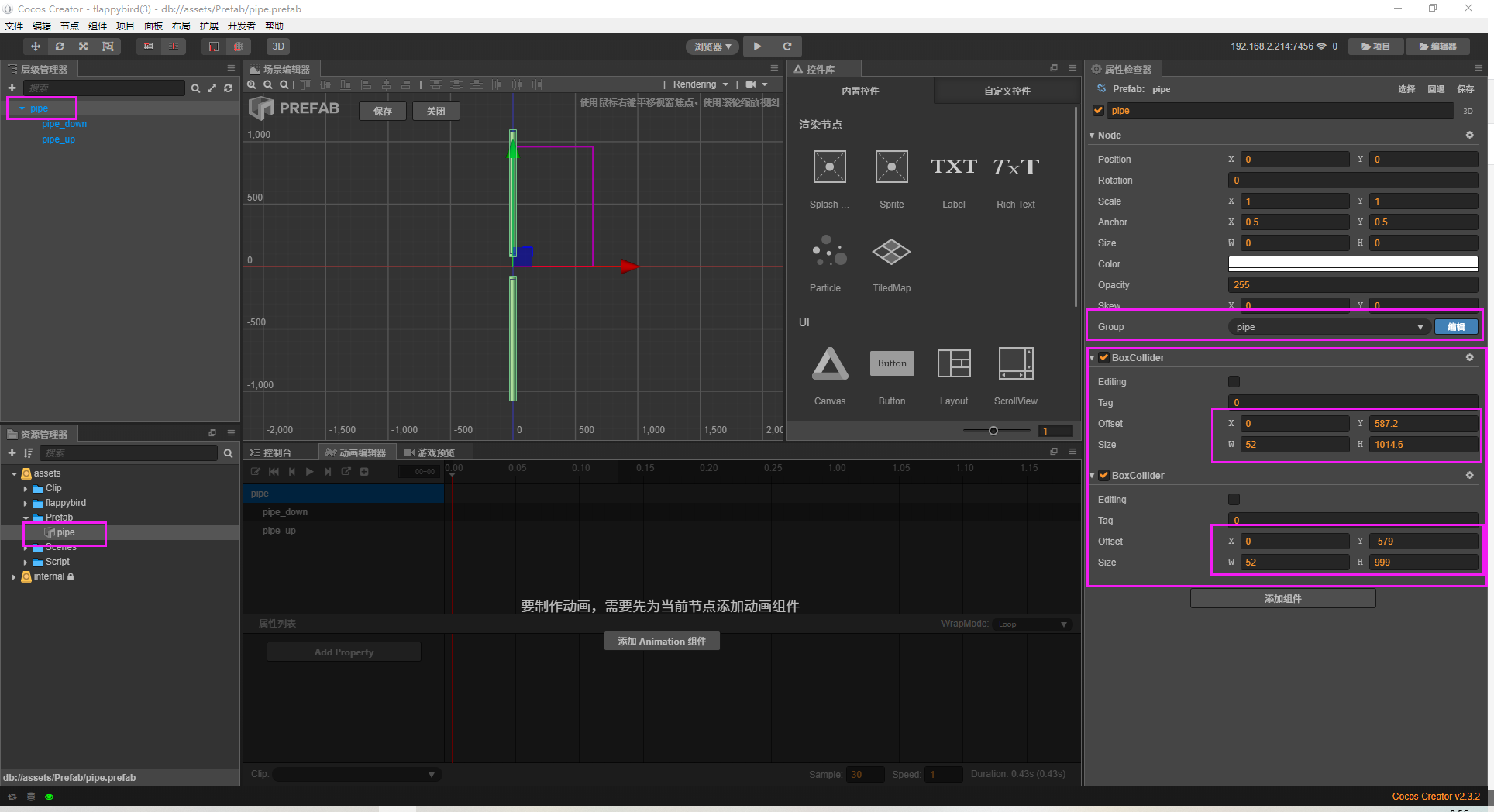Pick the Button widget

(892, 363)
